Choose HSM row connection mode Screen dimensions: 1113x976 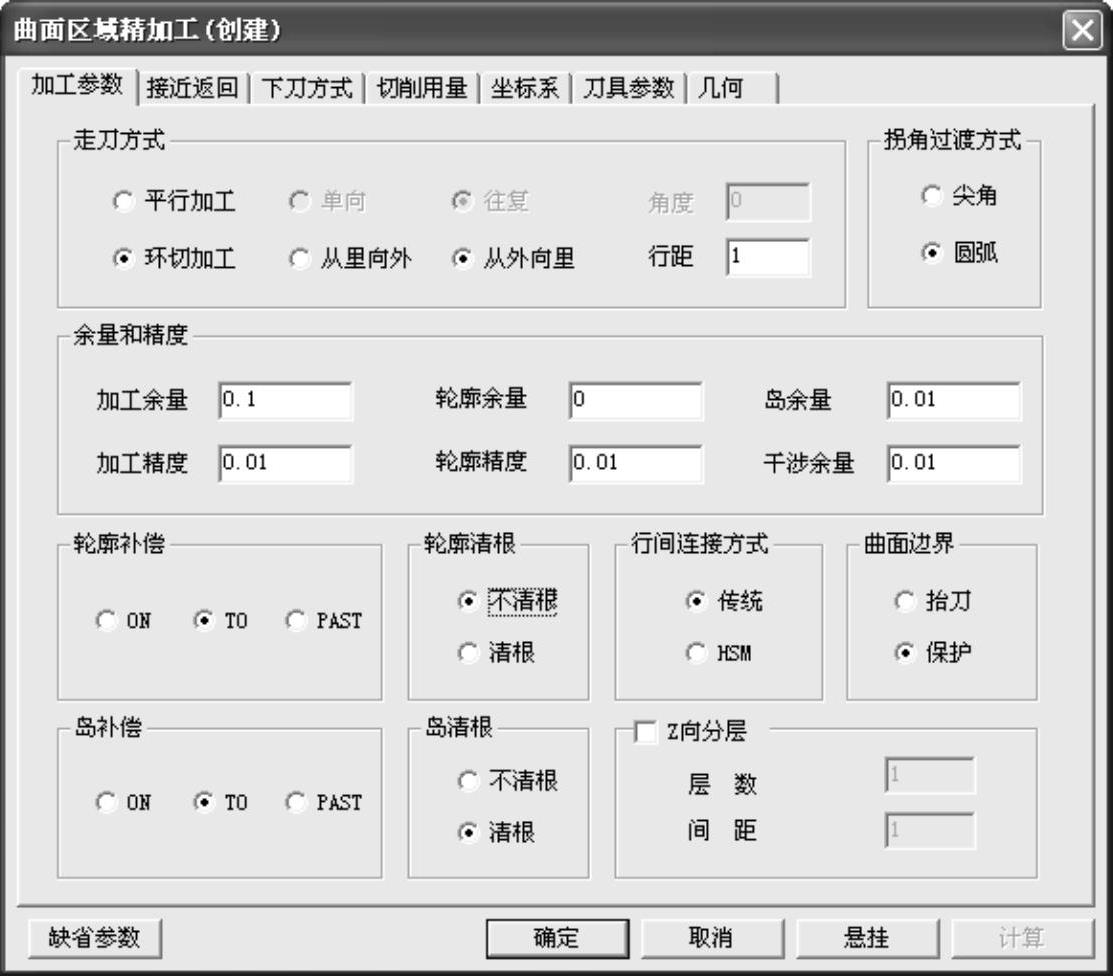(696, 654)
